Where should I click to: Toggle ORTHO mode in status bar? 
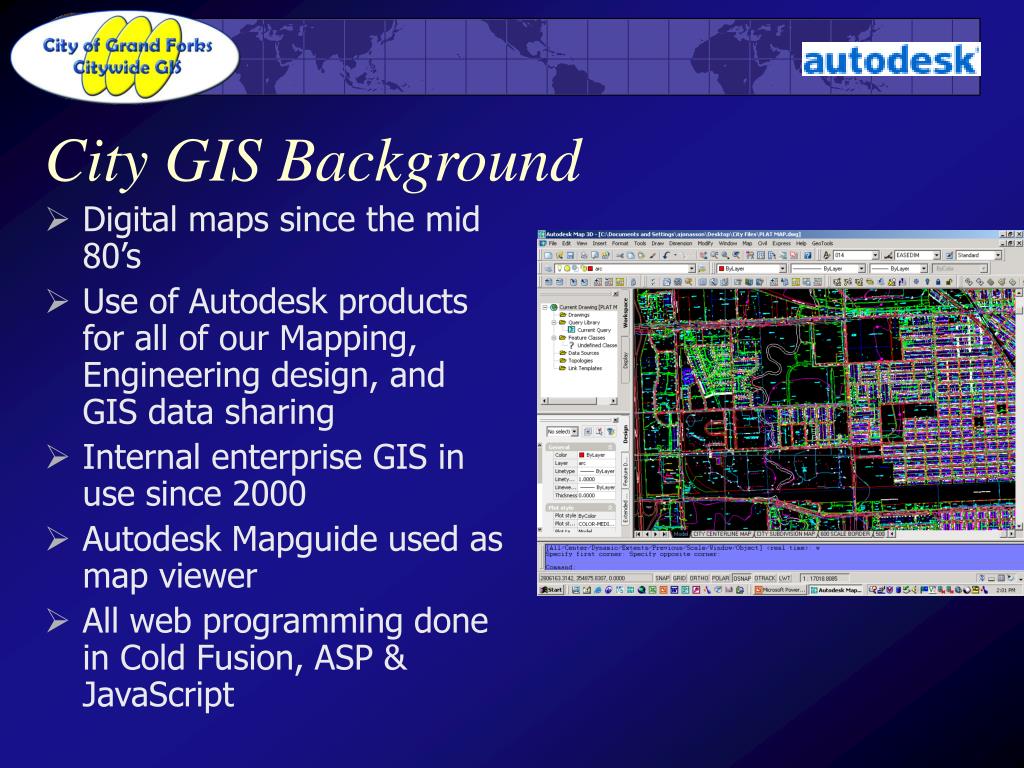[x=699, y=578]
